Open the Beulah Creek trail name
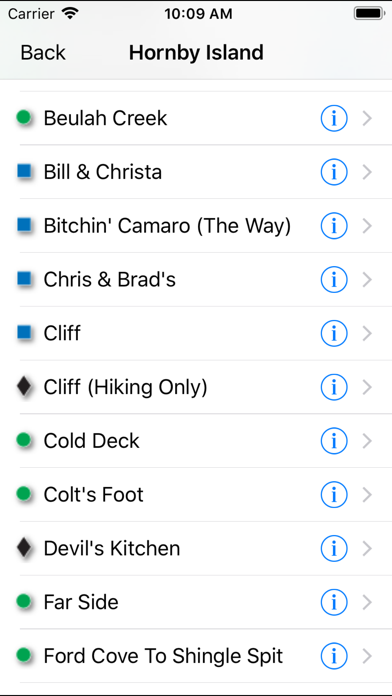Viewport: 392px width, 696px height. (105, 118)
